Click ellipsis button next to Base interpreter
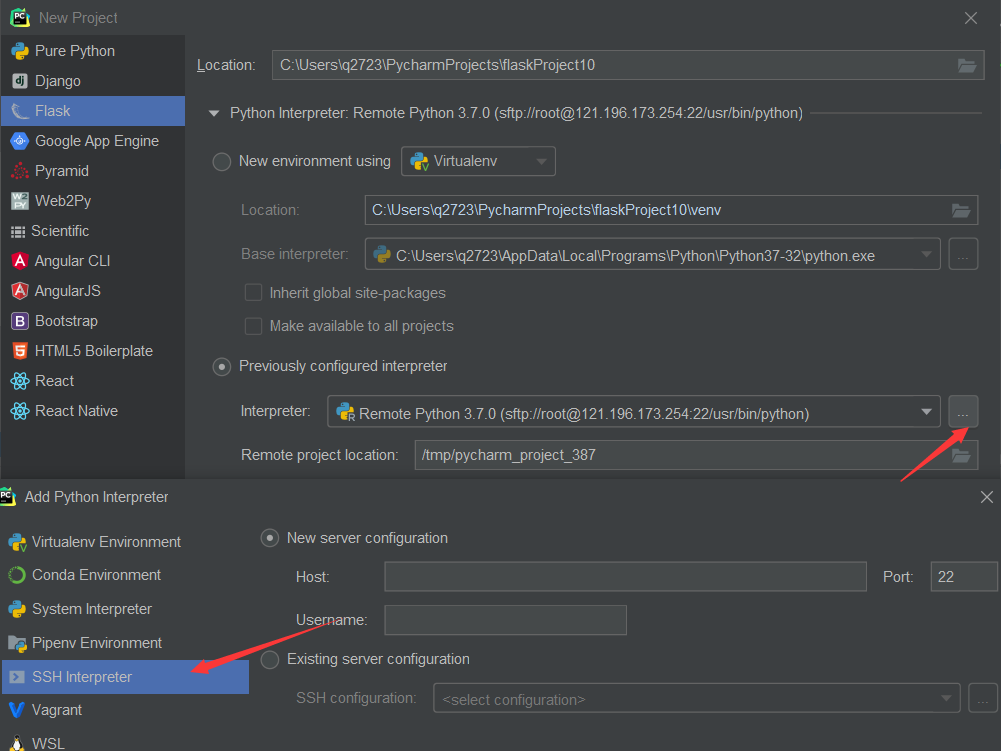 pos(963,254)
